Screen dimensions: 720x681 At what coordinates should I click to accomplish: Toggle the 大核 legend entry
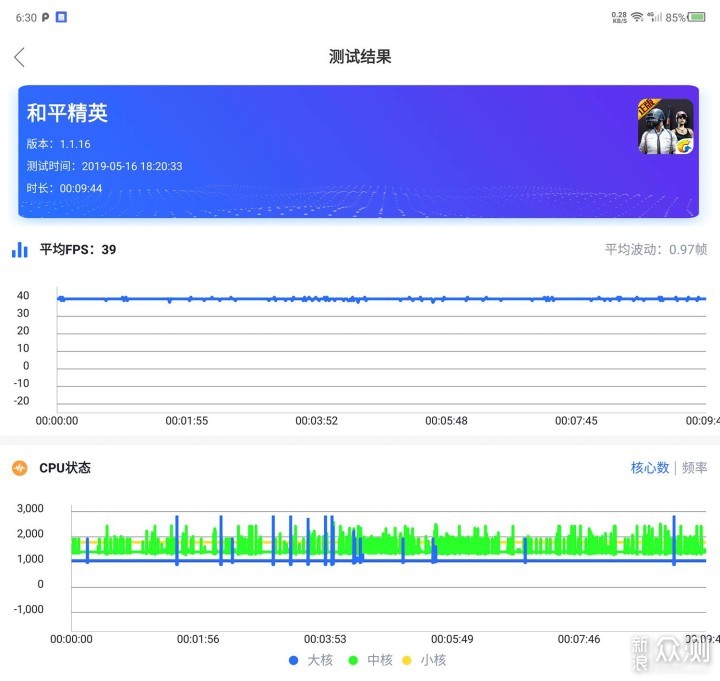(311, 660)
